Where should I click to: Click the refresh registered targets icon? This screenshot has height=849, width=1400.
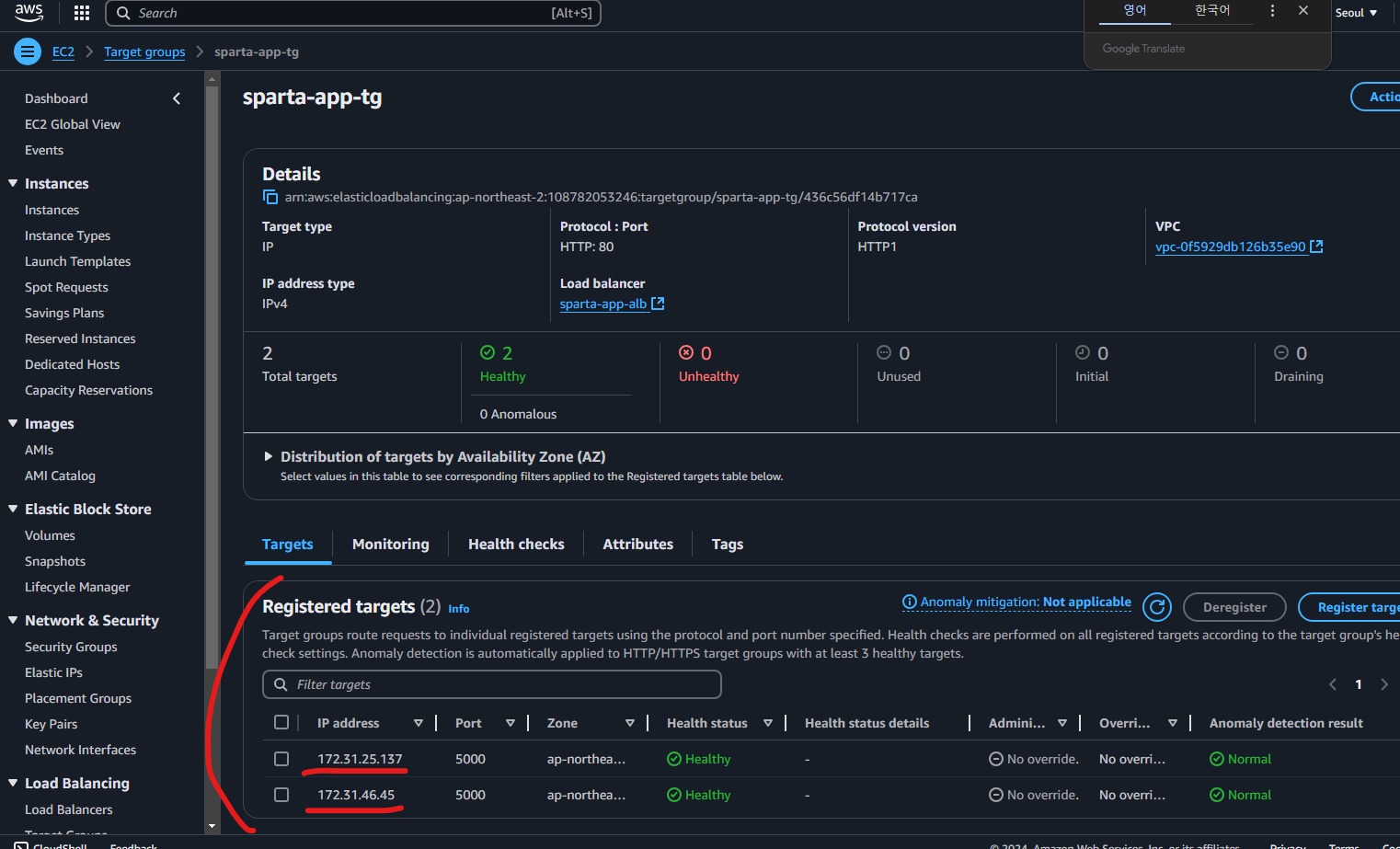tap(1157, 607)
